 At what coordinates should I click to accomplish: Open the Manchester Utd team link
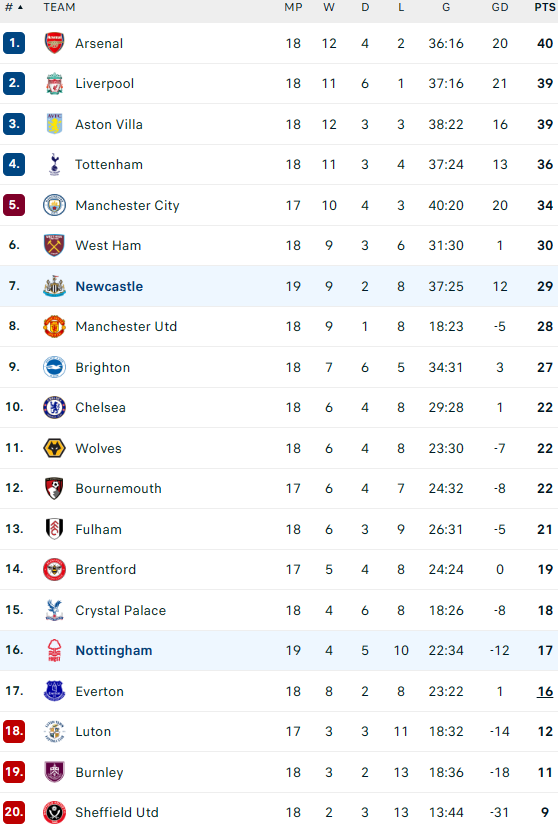tap(126, 327)
